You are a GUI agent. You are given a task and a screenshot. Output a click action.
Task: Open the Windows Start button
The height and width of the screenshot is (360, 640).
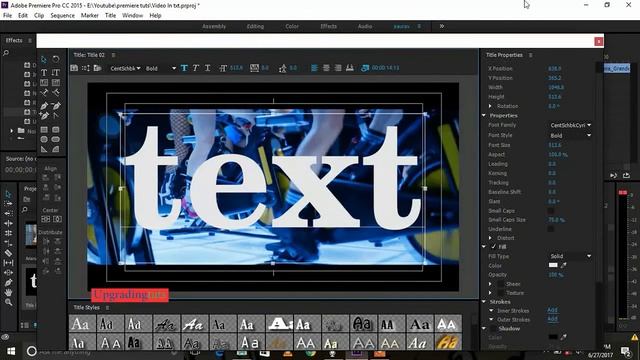point(11,351)
